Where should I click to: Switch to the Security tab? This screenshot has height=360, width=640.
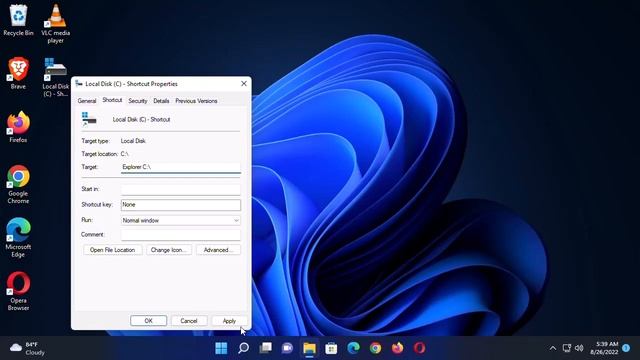point(138,101)
